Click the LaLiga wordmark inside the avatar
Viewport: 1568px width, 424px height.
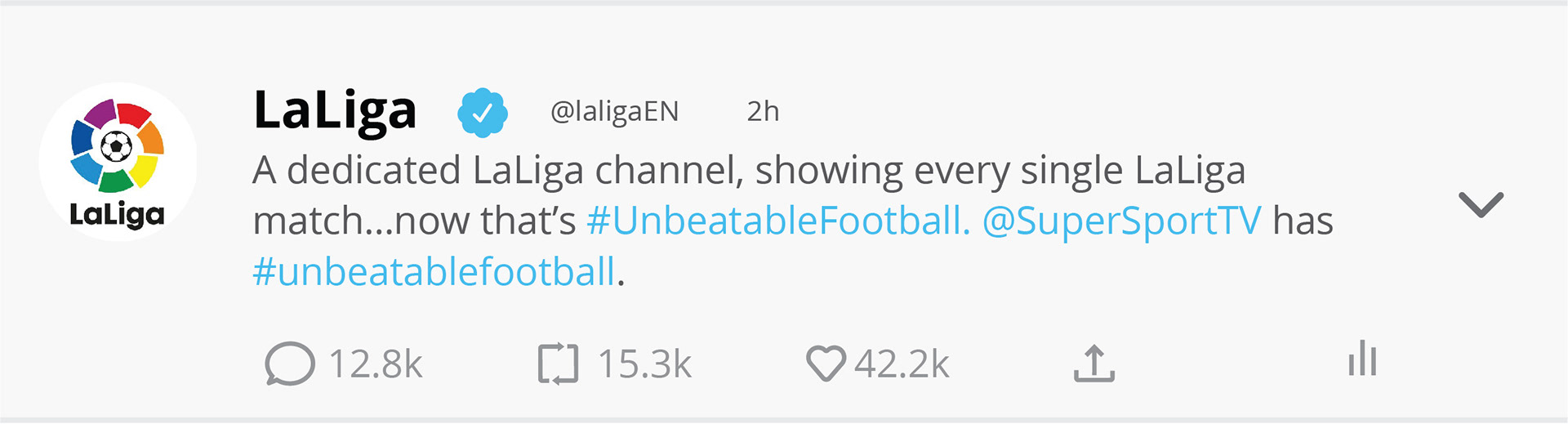point(117,214)
